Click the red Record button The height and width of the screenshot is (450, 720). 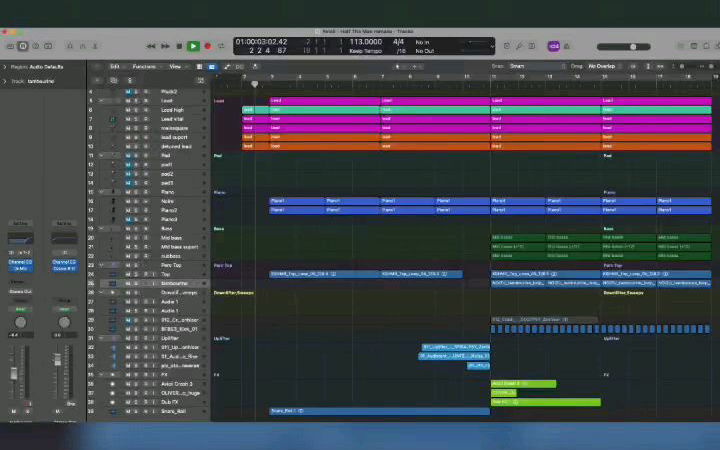click(208, 46)
